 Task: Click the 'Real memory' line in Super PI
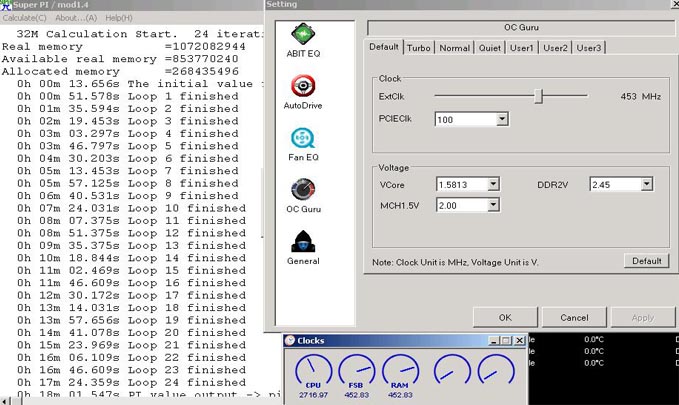pos(123,46)
